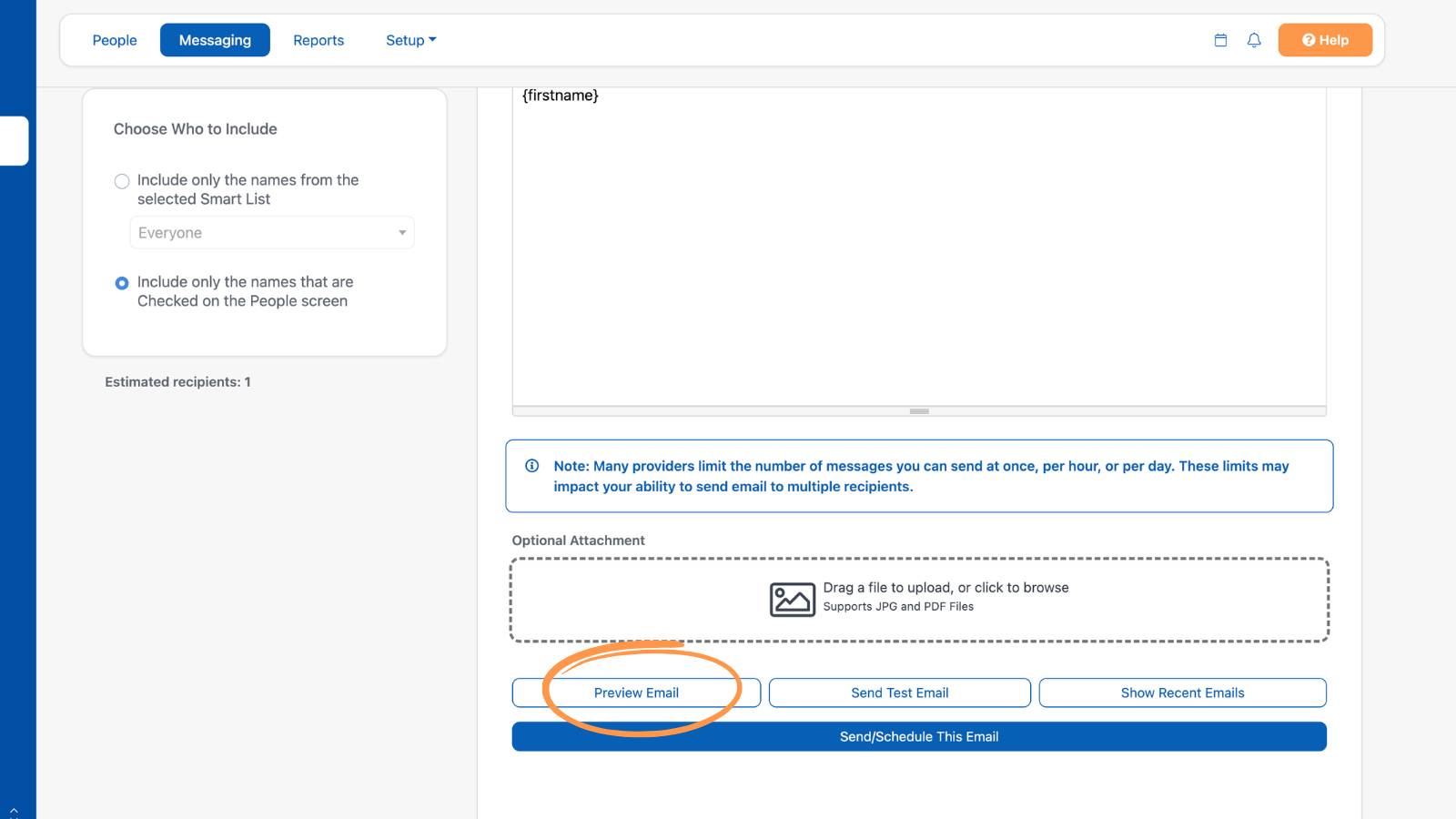This screenshot has height=819, width=1456.
Task: Open the Messaging tab
Action: point(215,40)
